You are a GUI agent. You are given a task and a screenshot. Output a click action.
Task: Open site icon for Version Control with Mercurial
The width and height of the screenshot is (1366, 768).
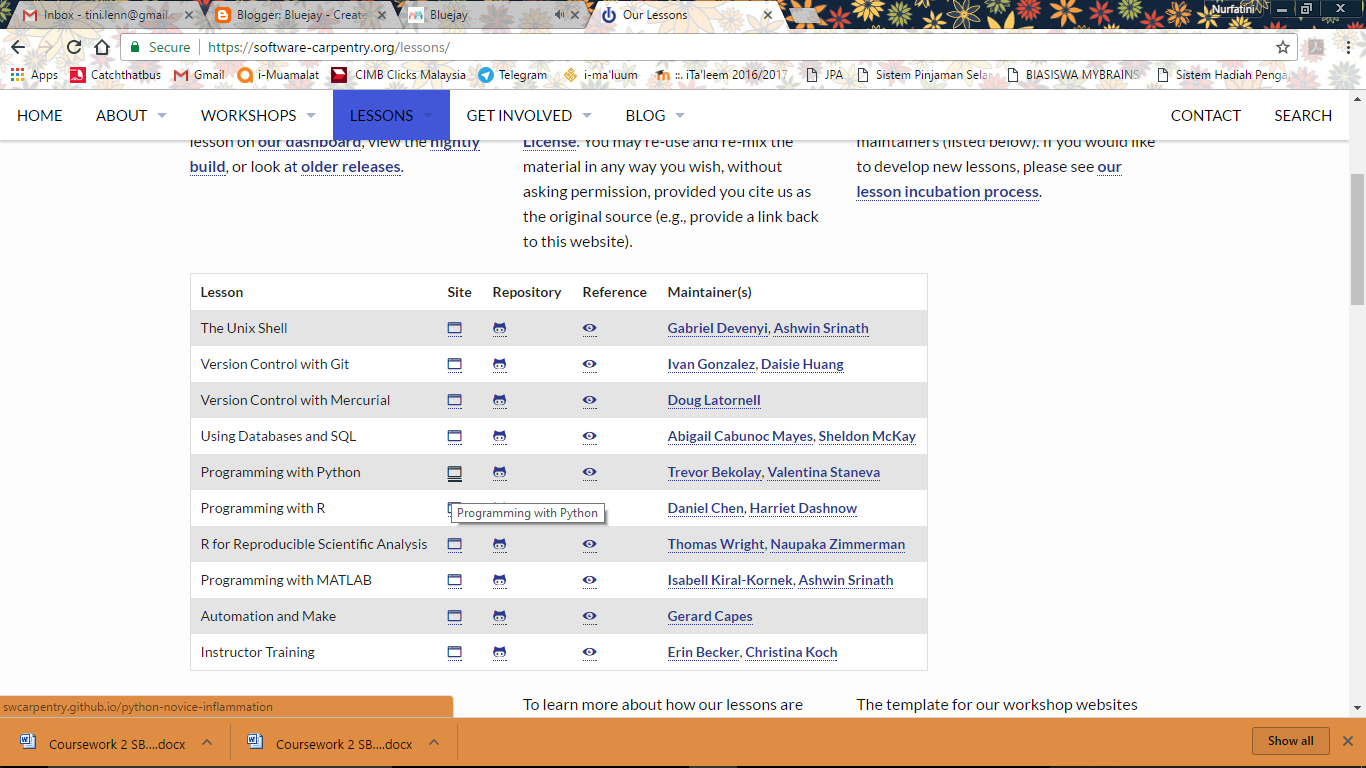pos(454,400)
